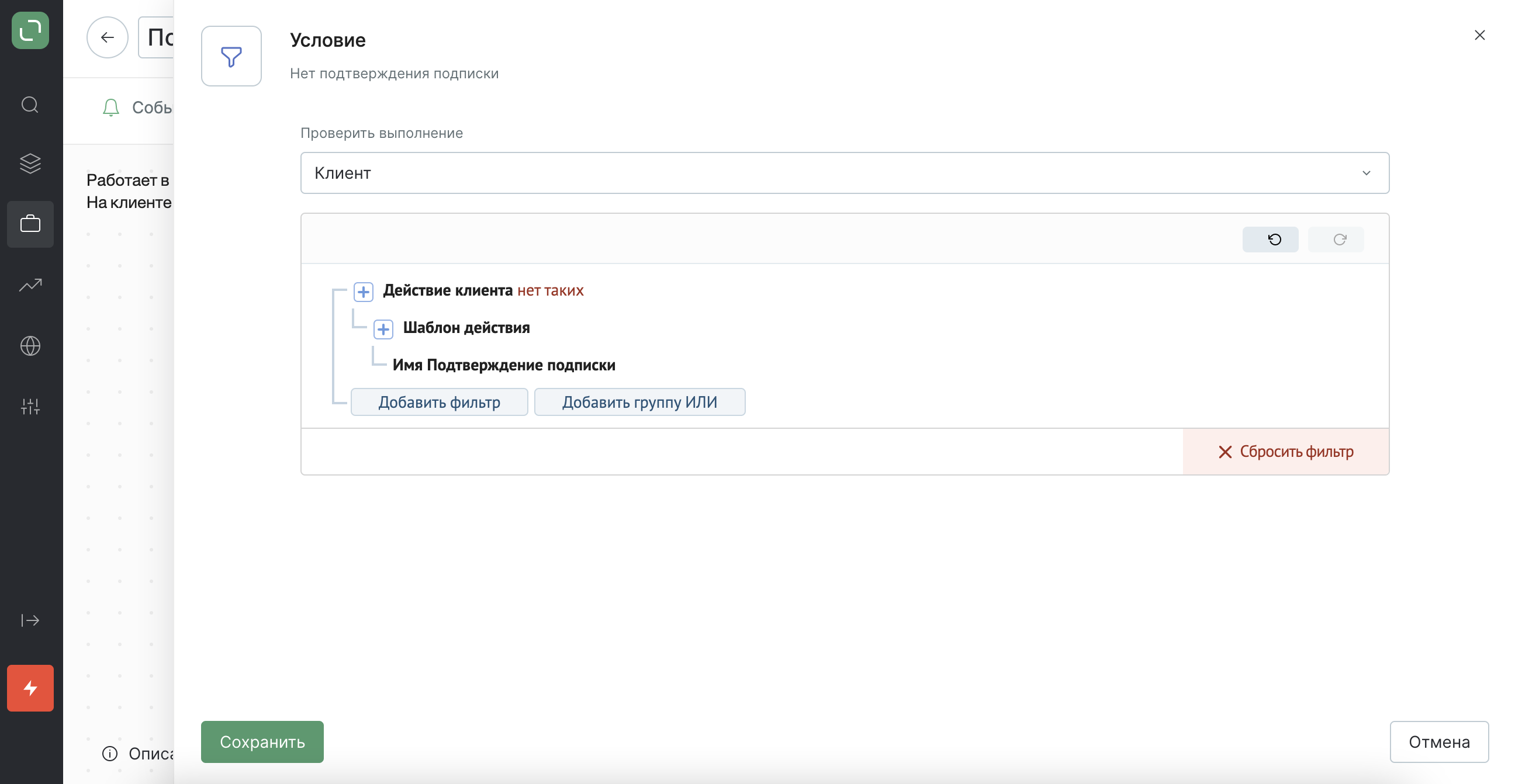This screenshot has height=784, width=1515.
Task: Save with the Сохранить button
Action: 262,742
